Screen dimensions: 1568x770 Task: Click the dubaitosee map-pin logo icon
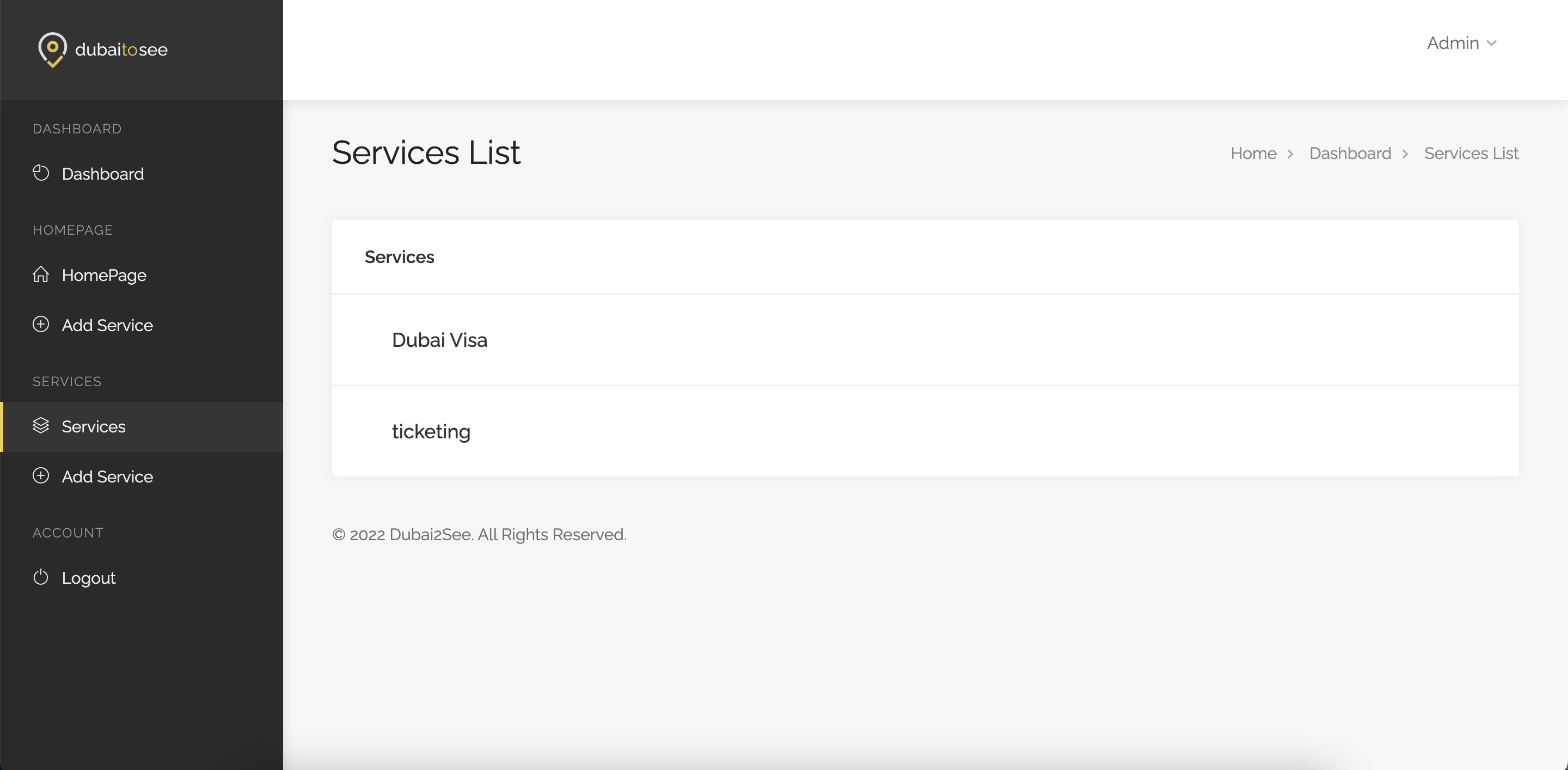pos(52,50)
